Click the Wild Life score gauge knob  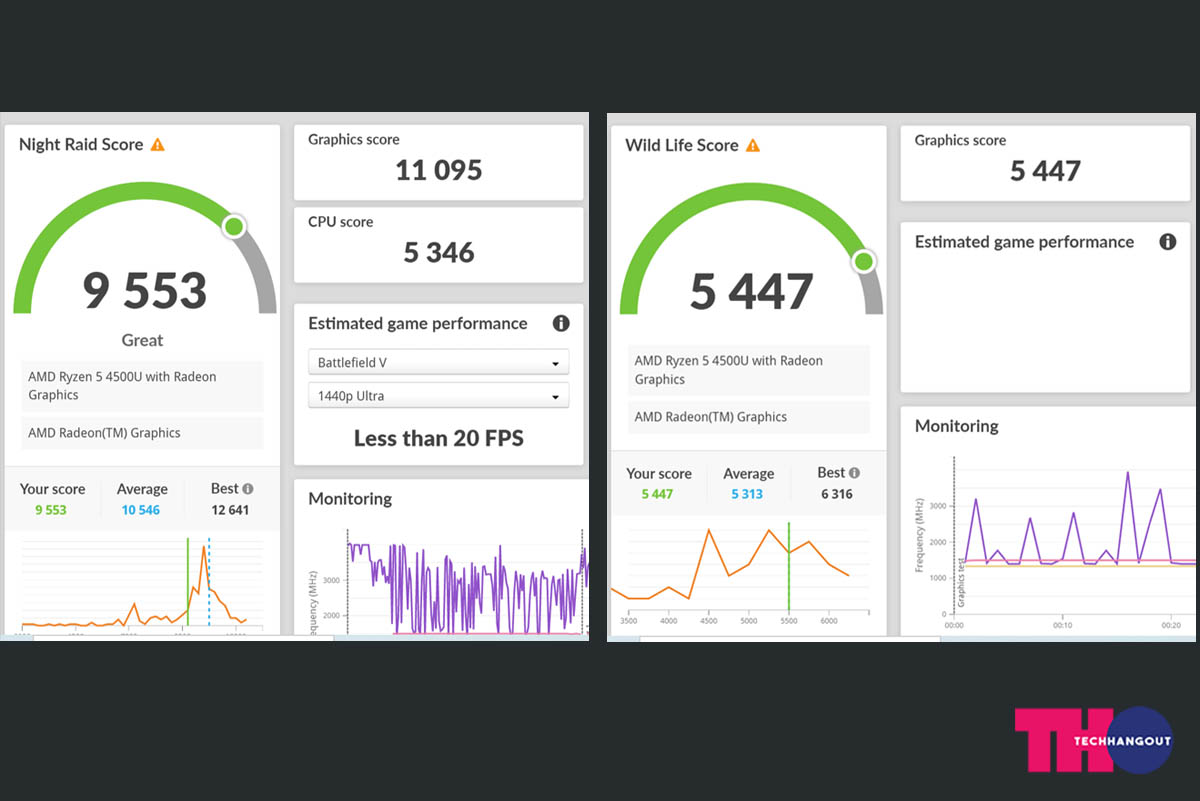tap(863, 262)
